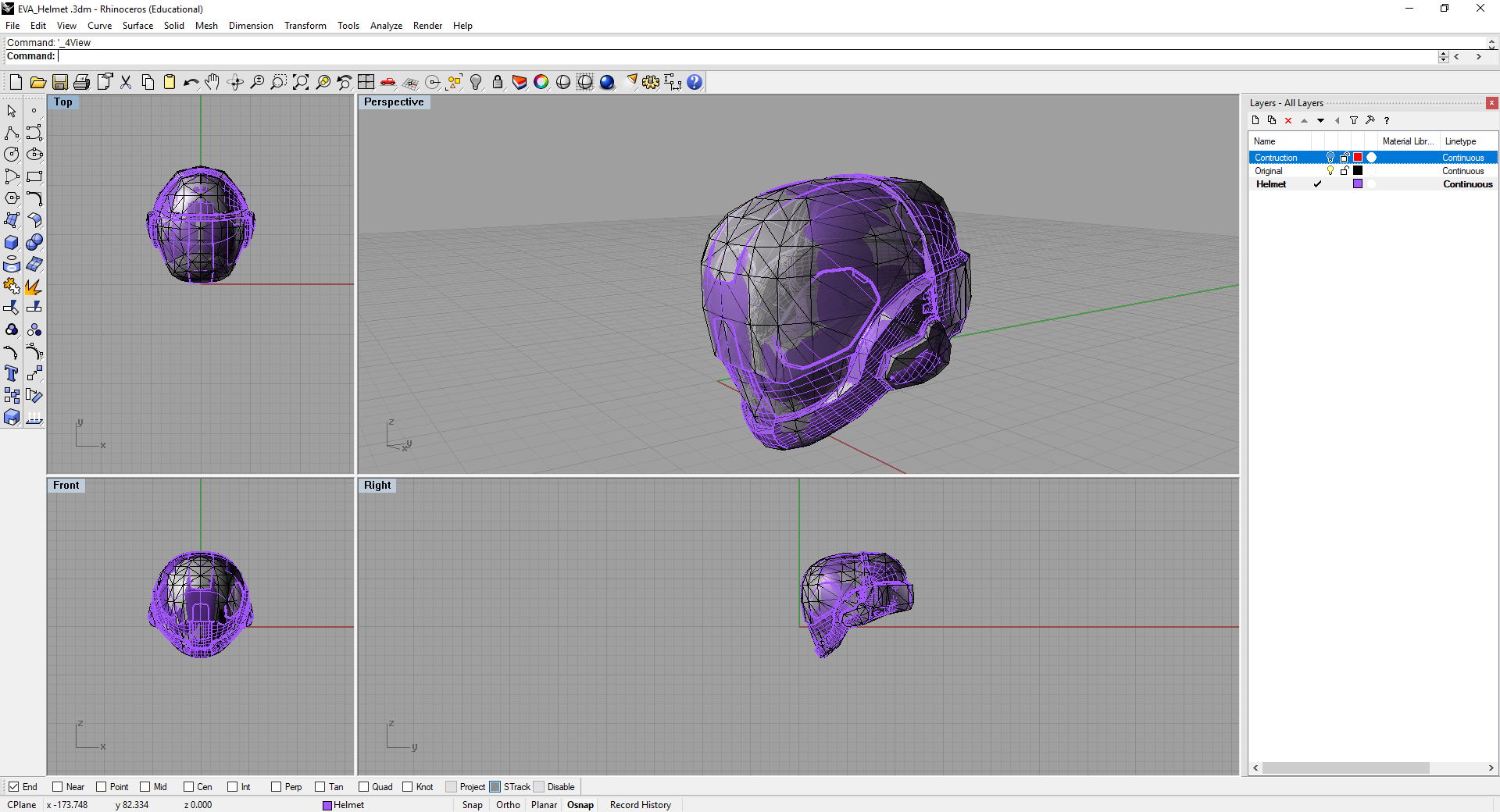Image resolution: width=1500 pixels, height=812 pixels.
Task: Click the layer filter funnel icon
Action: [x=1354, y=120]
